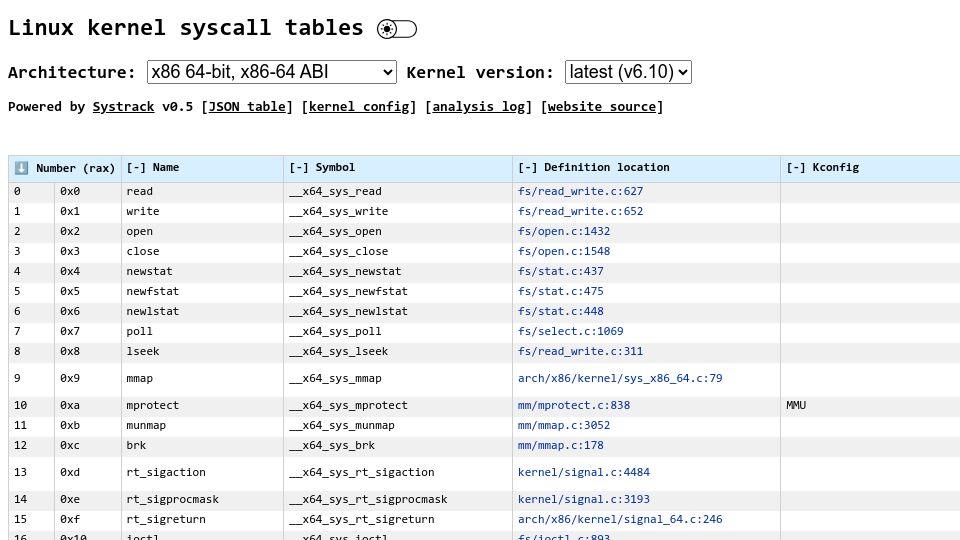The width and height of the screenshot is (960, 540).
Task: Select the 'write' syscall name cell
Action: pos(202,211)
